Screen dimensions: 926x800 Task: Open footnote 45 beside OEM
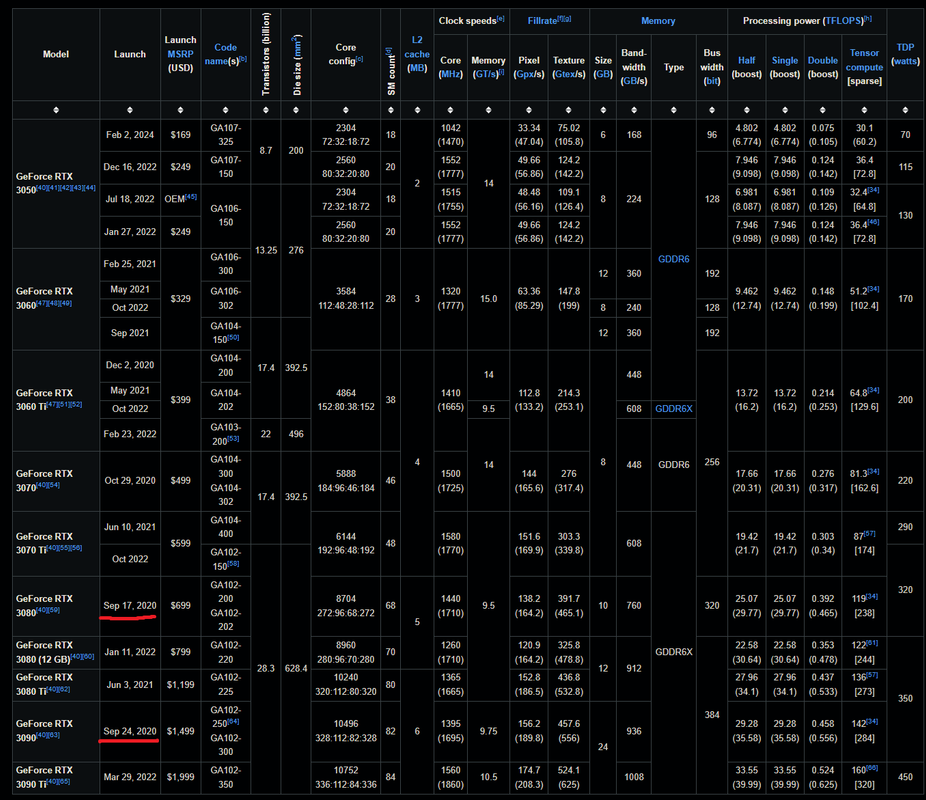pyautogui.click(x=191, y=197)
